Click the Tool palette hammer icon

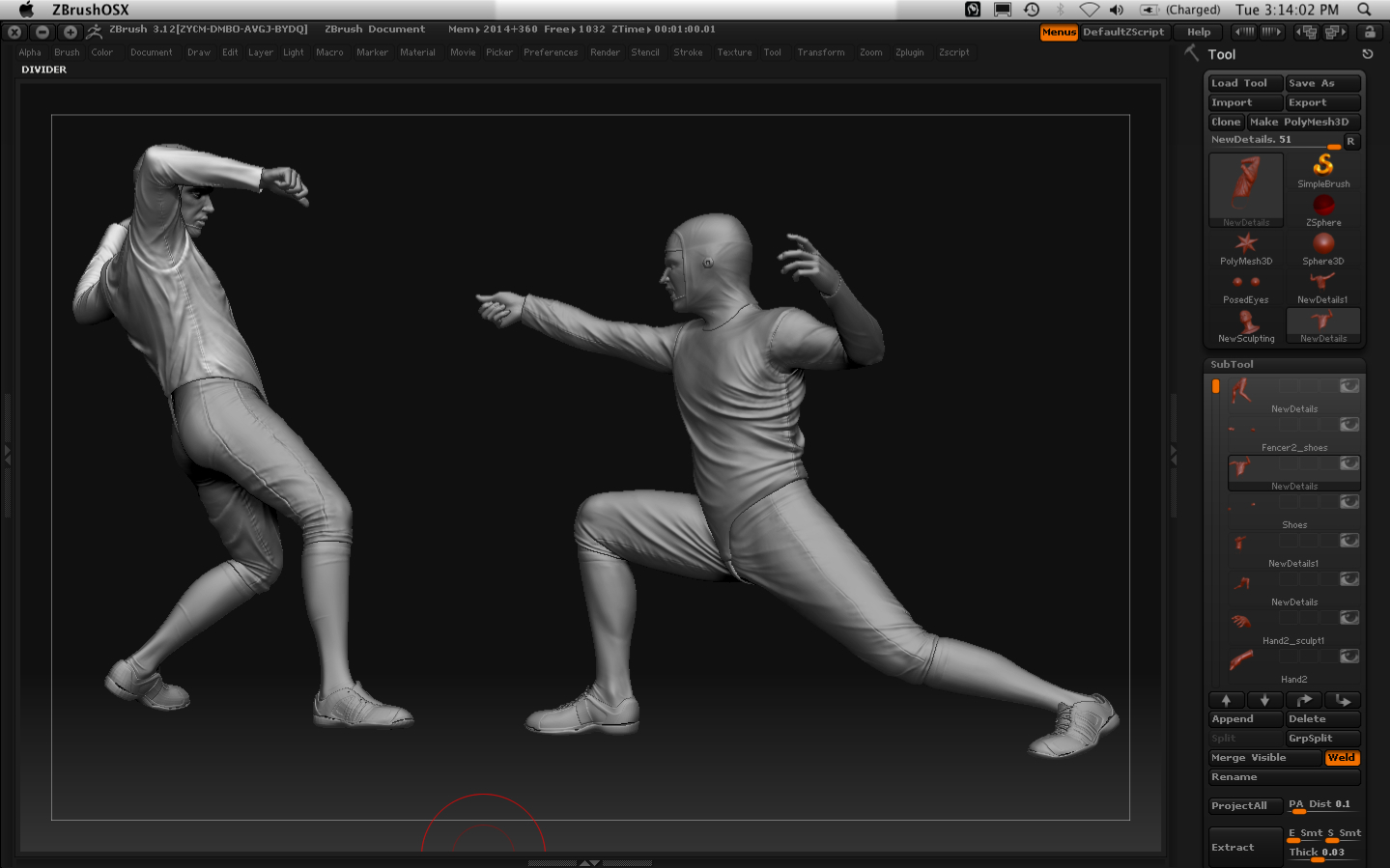pyautogui.click(x=1192, y=53)
